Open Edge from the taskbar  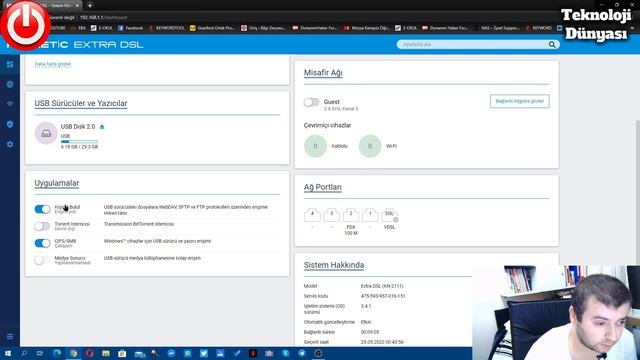tap(57, 353)
